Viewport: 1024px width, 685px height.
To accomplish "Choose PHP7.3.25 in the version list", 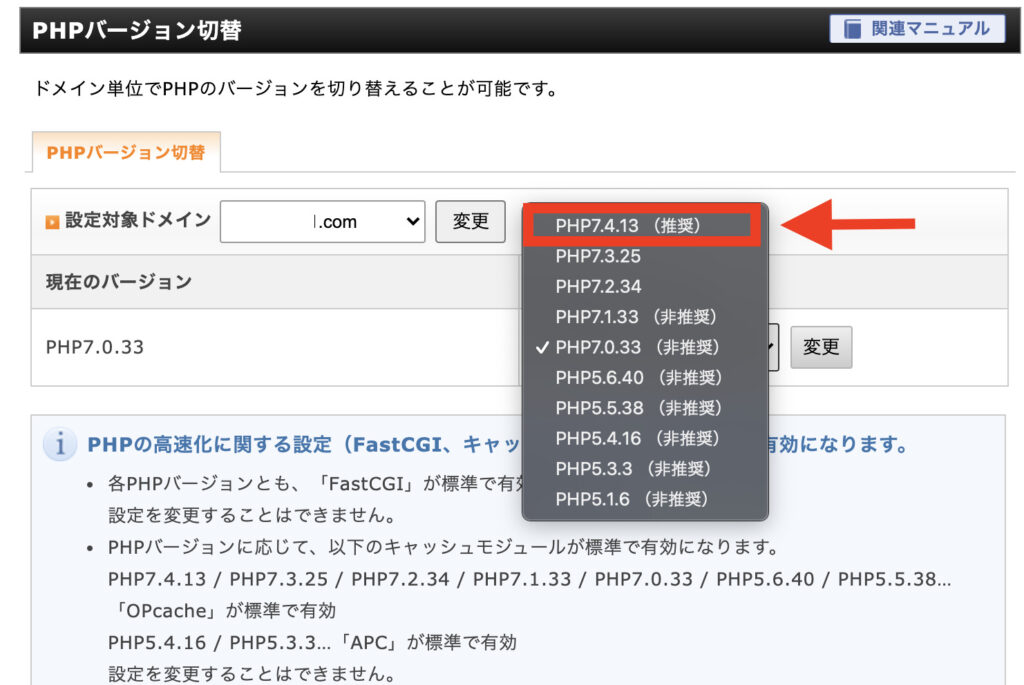I will click(598, 256).
